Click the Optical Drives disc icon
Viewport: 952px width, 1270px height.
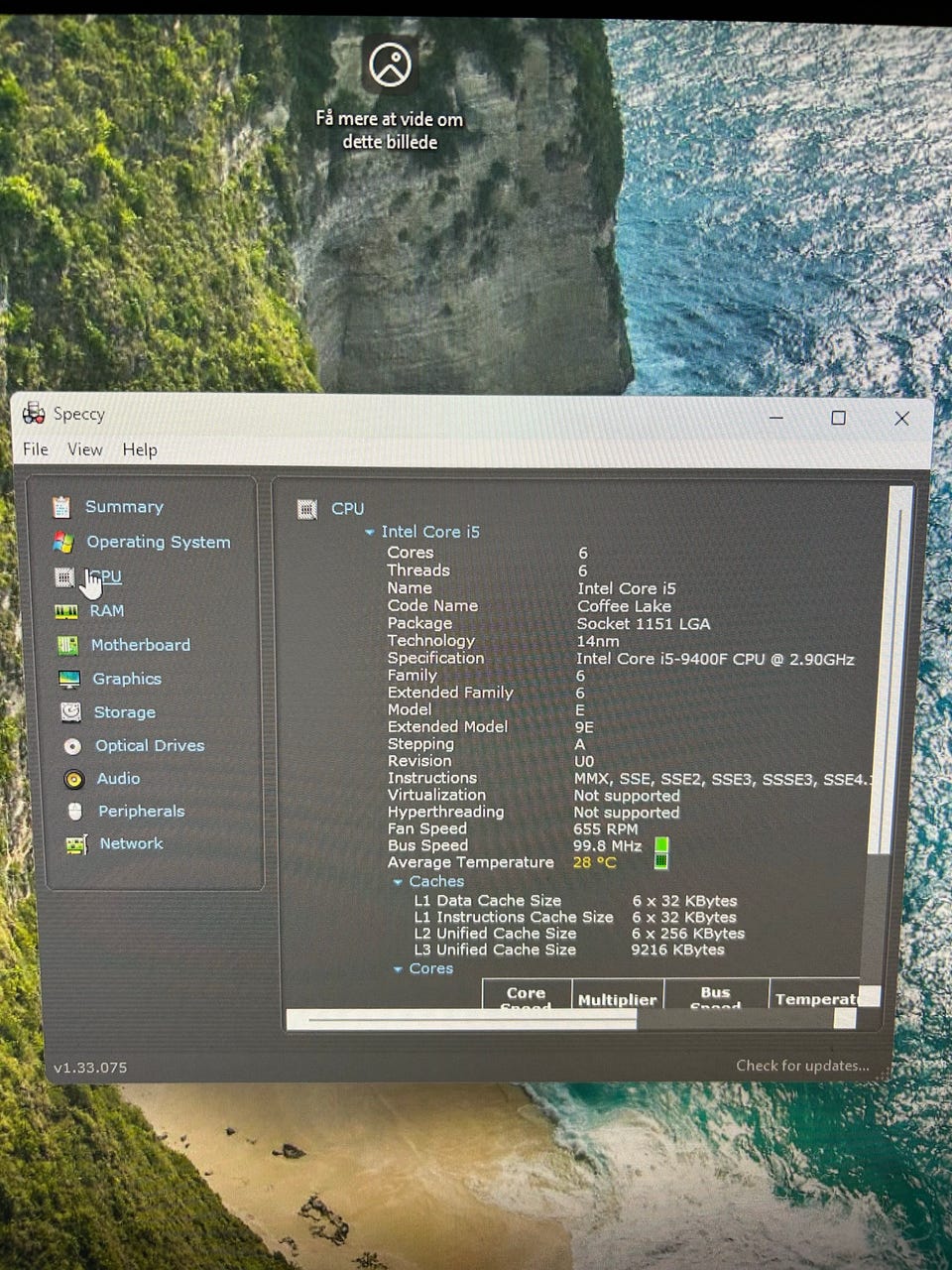(x=72, y=746)
